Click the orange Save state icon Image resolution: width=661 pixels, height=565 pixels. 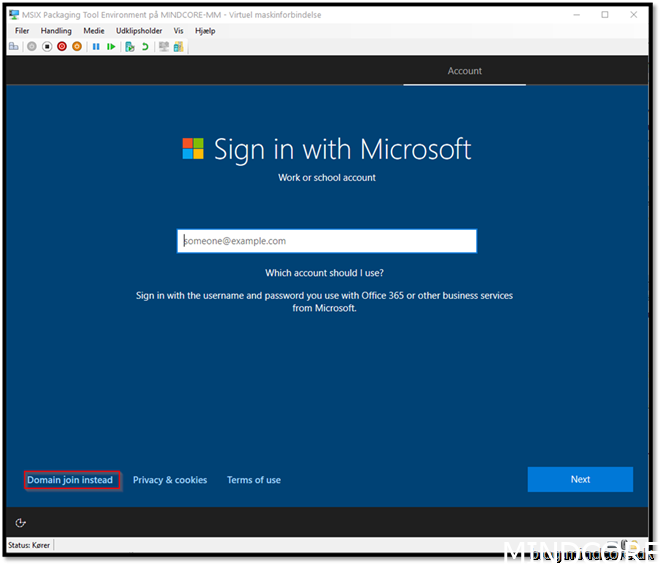(77, 46)
